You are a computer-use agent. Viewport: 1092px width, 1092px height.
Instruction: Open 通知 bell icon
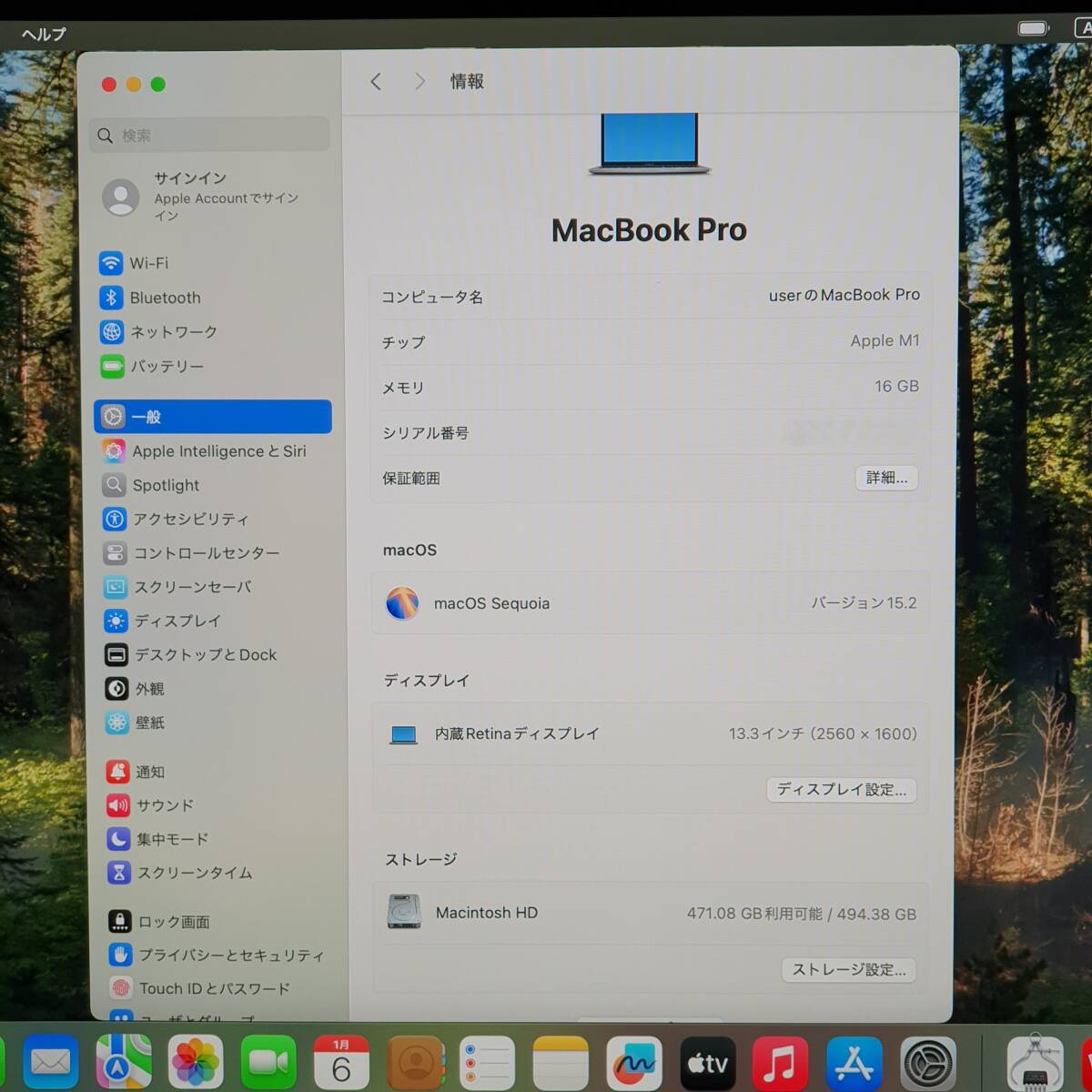118,772
